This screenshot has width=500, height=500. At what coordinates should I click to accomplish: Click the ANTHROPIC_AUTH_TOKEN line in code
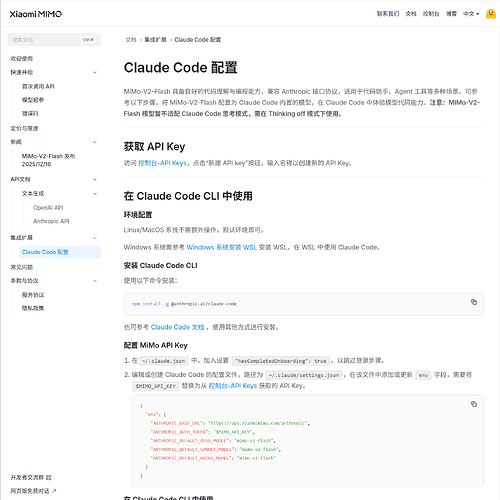click(x=203, y=432)
